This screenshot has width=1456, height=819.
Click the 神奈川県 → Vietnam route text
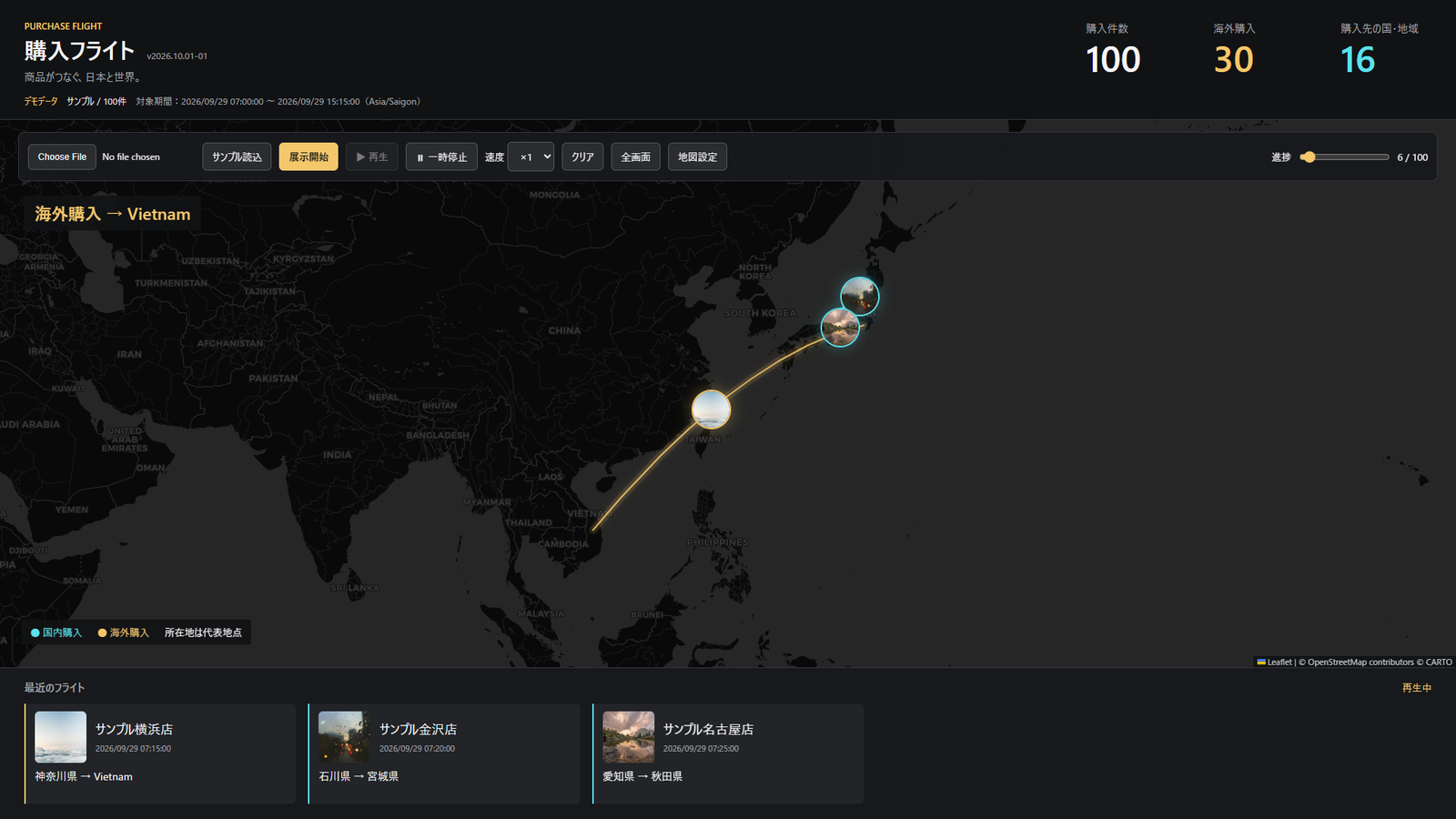84,776
